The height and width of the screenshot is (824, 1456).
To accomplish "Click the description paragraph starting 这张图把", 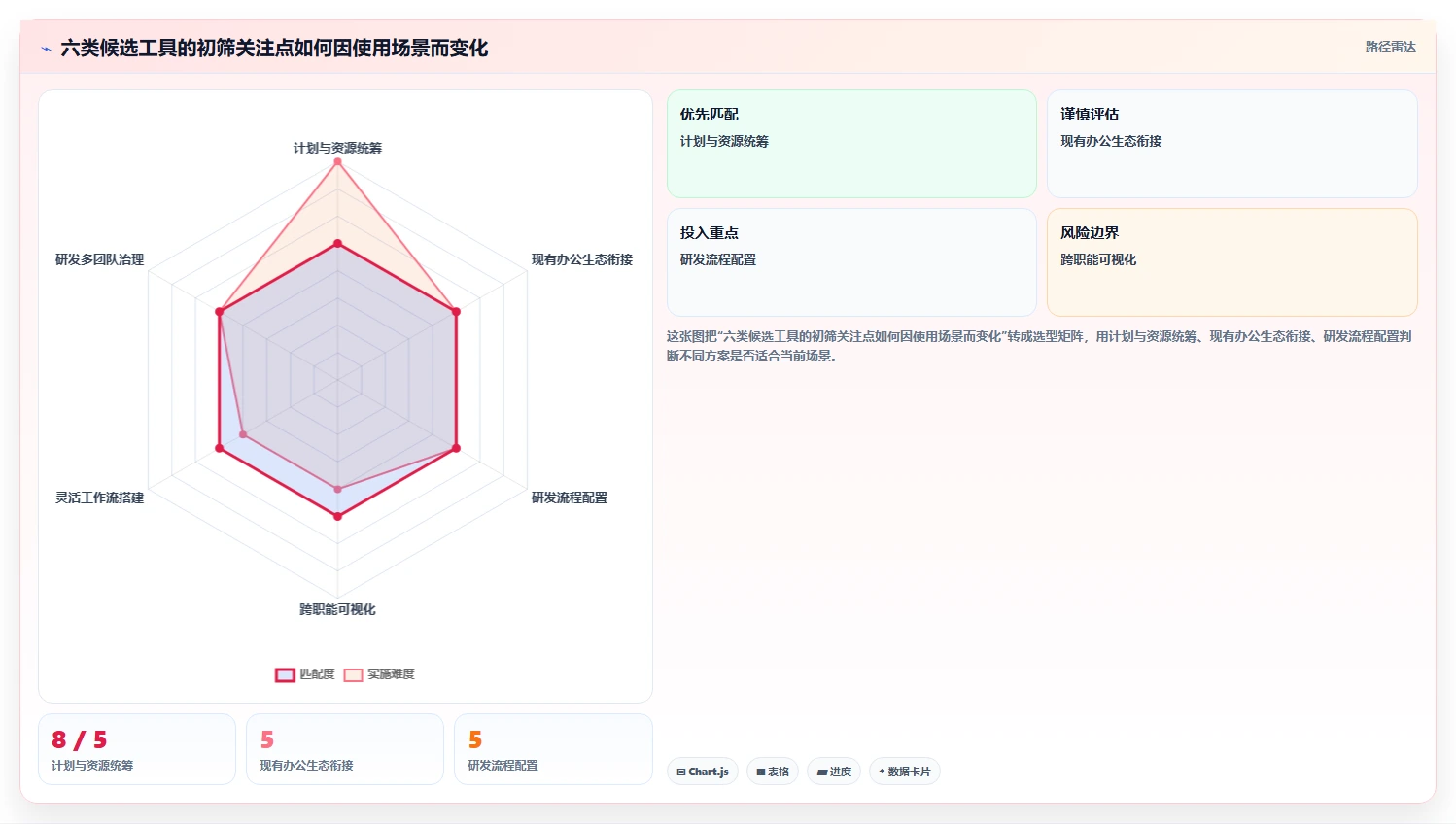I will pos(1039,346).
